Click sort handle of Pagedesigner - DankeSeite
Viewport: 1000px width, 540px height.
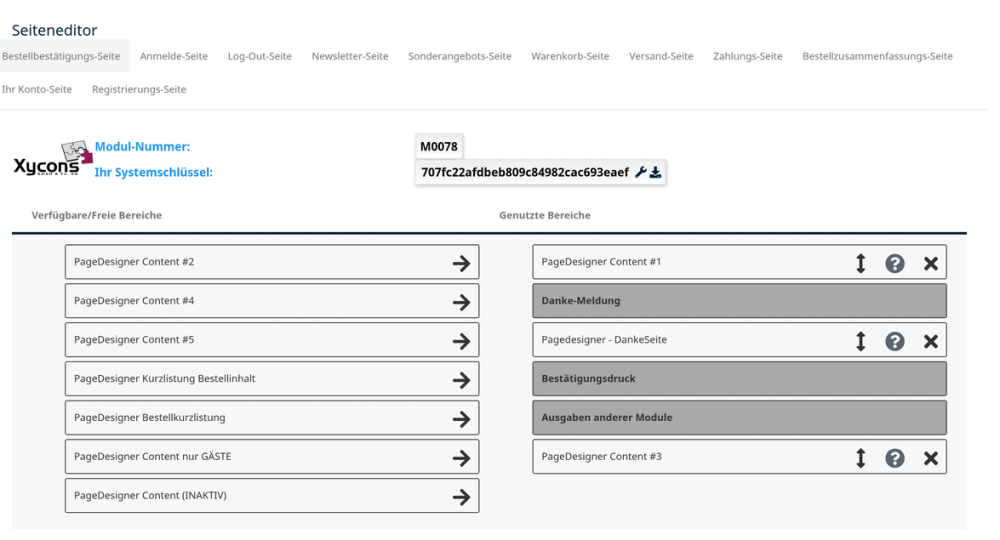[x=860, y=341]
